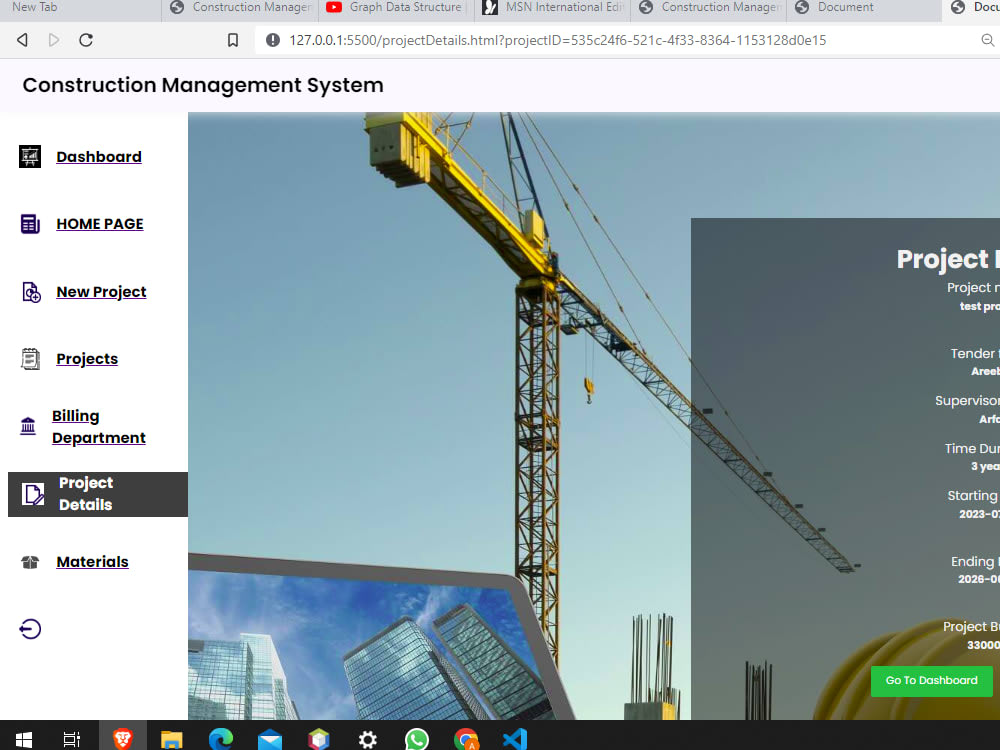
Task: Click the Billing Department bank icon
Action: pos(28,426)
